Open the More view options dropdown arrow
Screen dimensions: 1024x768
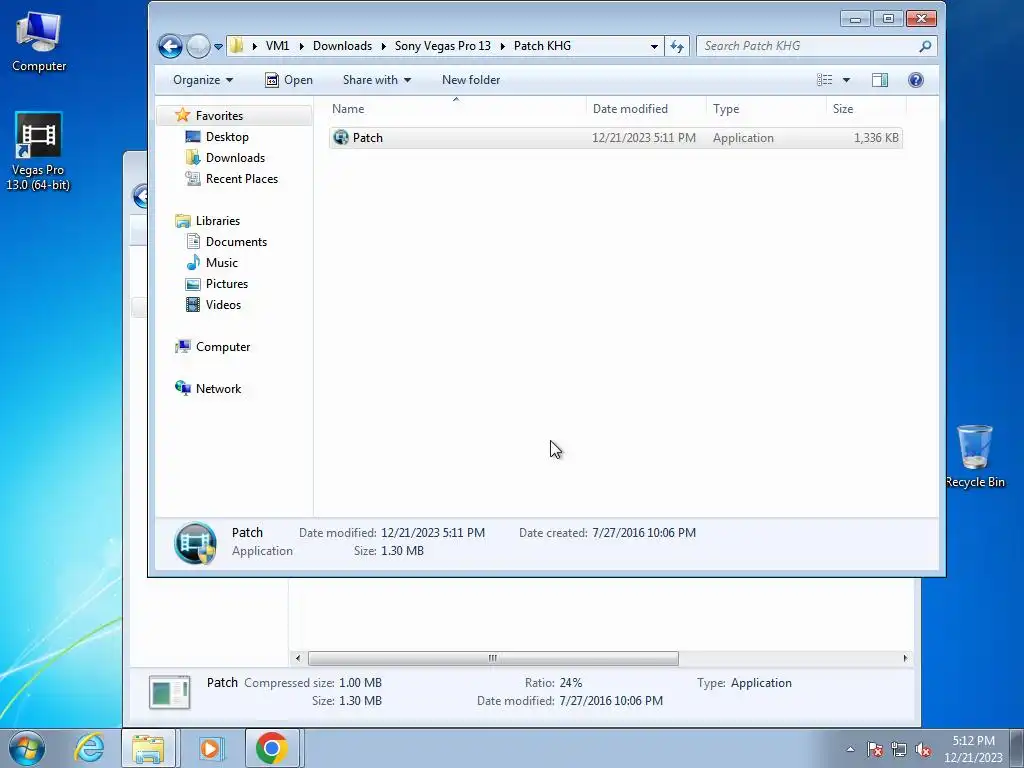point(846,80)
